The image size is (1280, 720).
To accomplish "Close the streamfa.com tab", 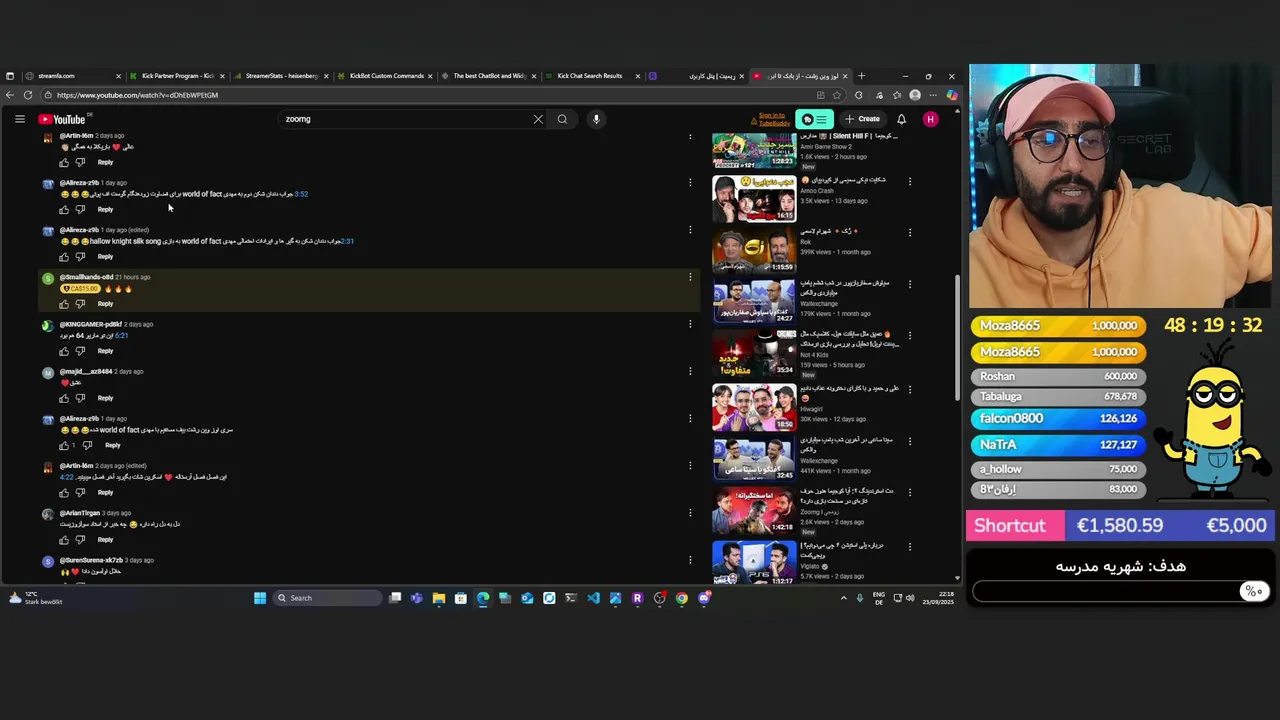I will point(118,76).
